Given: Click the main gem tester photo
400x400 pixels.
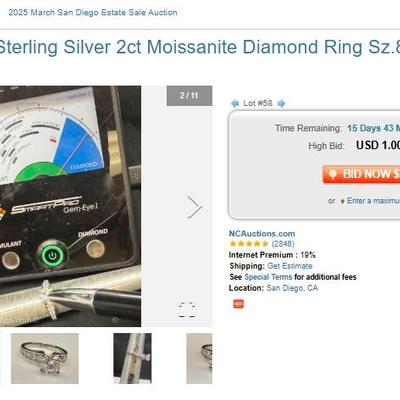Looking at the screenshot, I should [70, 206].
